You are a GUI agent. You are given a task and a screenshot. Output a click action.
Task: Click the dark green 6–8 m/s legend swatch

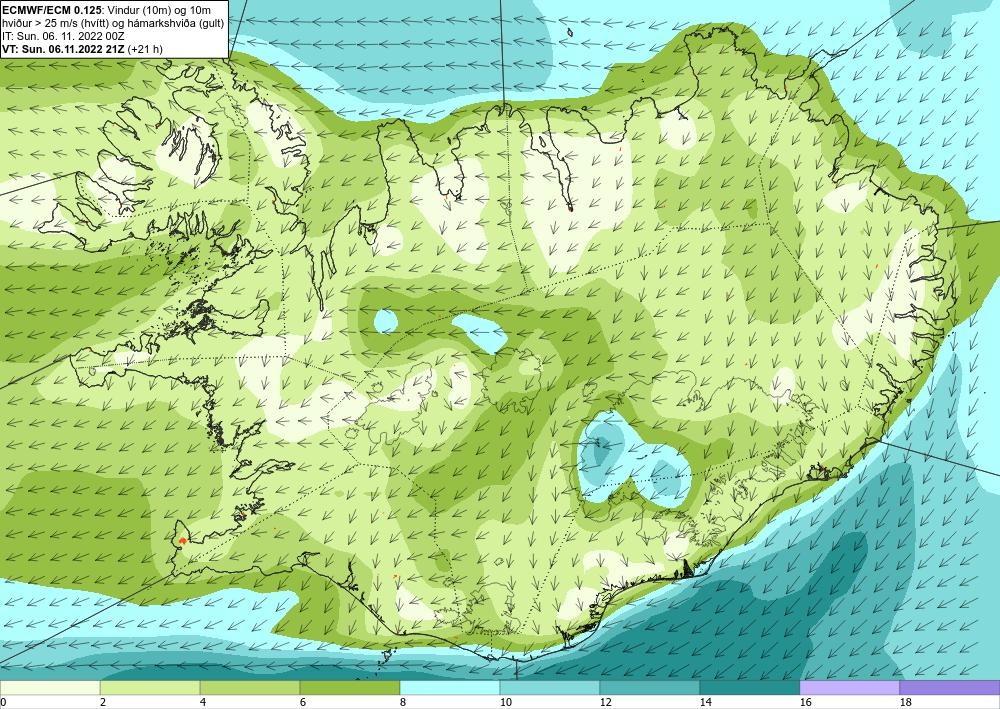point(349,688)
